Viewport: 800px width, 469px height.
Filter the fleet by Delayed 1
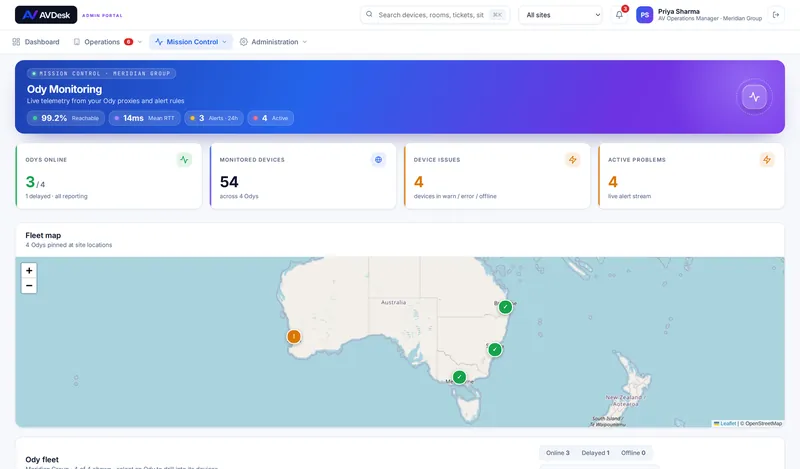(x=595, y=453)
